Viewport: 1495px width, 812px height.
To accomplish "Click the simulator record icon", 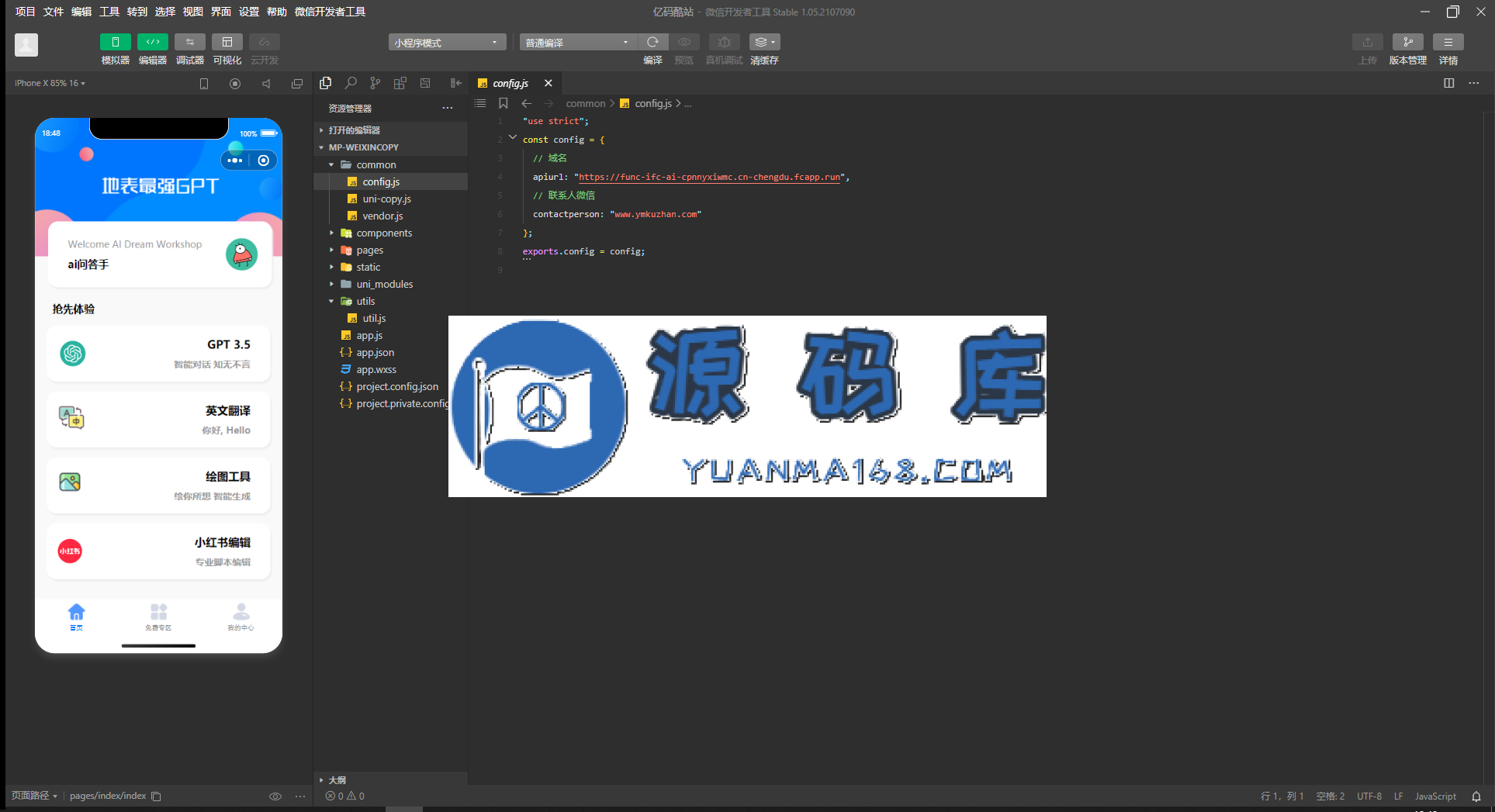I will click(x=235, y=84).
